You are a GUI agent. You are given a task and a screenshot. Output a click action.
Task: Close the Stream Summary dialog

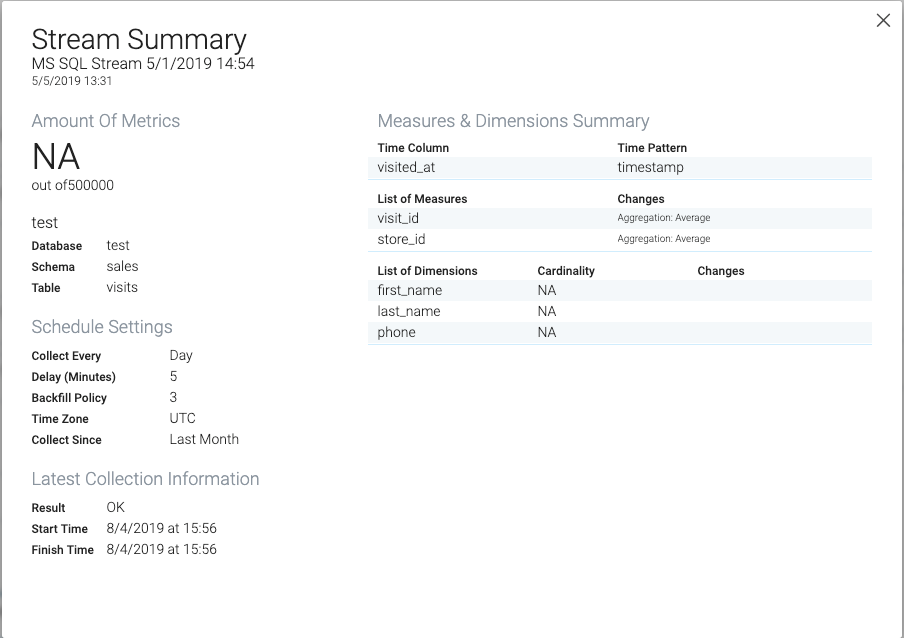883,20
